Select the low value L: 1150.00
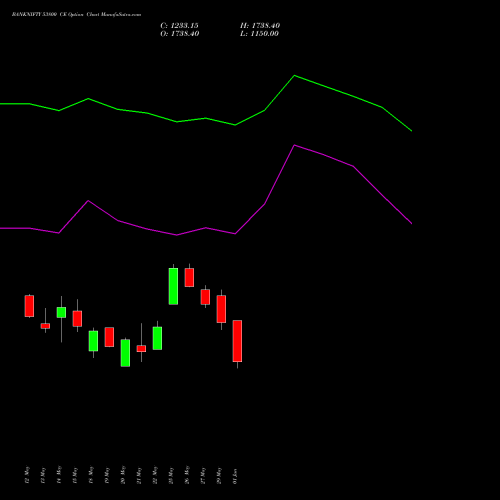Image resolution: width=500 pixels, height=500 pixels. pyautogui.click(x=259, y=34)
